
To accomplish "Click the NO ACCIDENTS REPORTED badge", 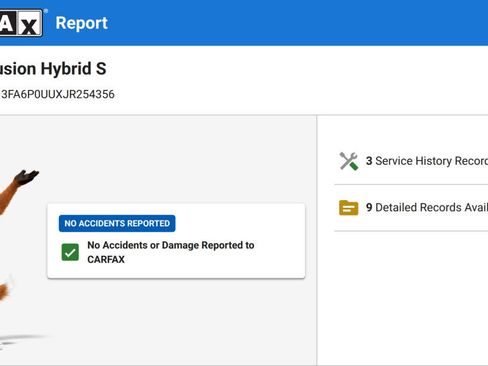I will point(117,223).
